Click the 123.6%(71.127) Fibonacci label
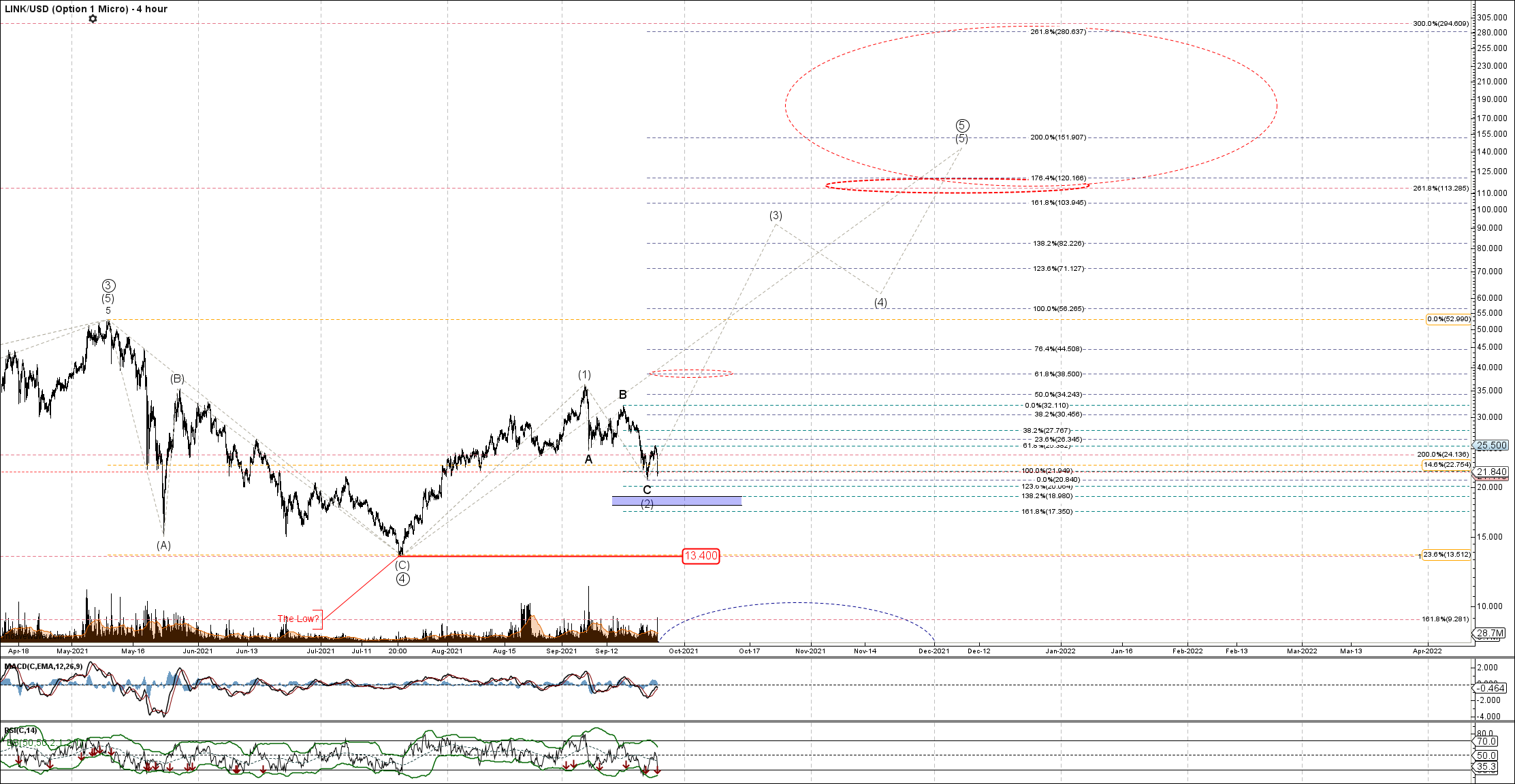The image size is (1515, 784). tap(1058, 269)
